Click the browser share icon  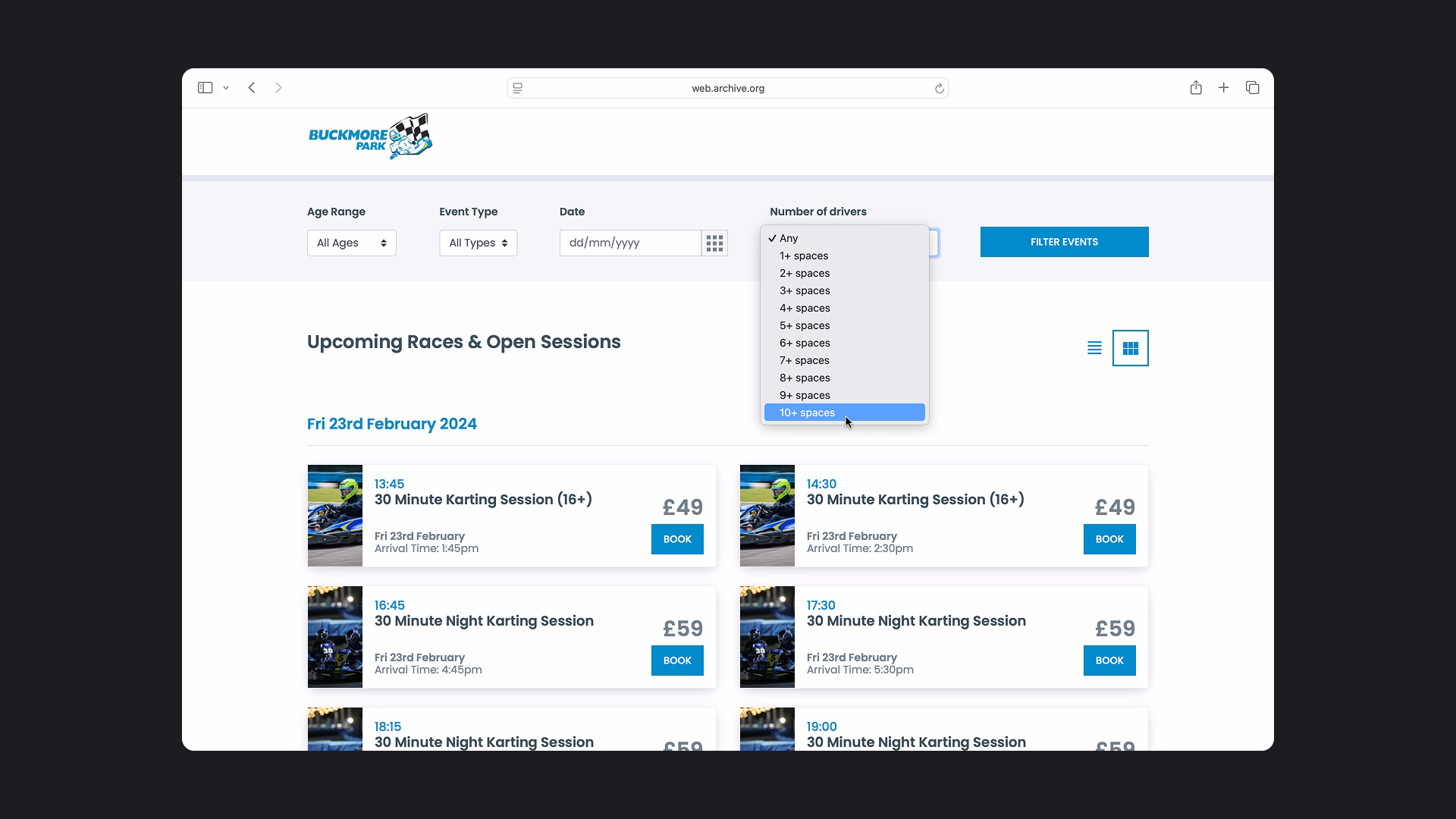click(x=1196, y=88)
